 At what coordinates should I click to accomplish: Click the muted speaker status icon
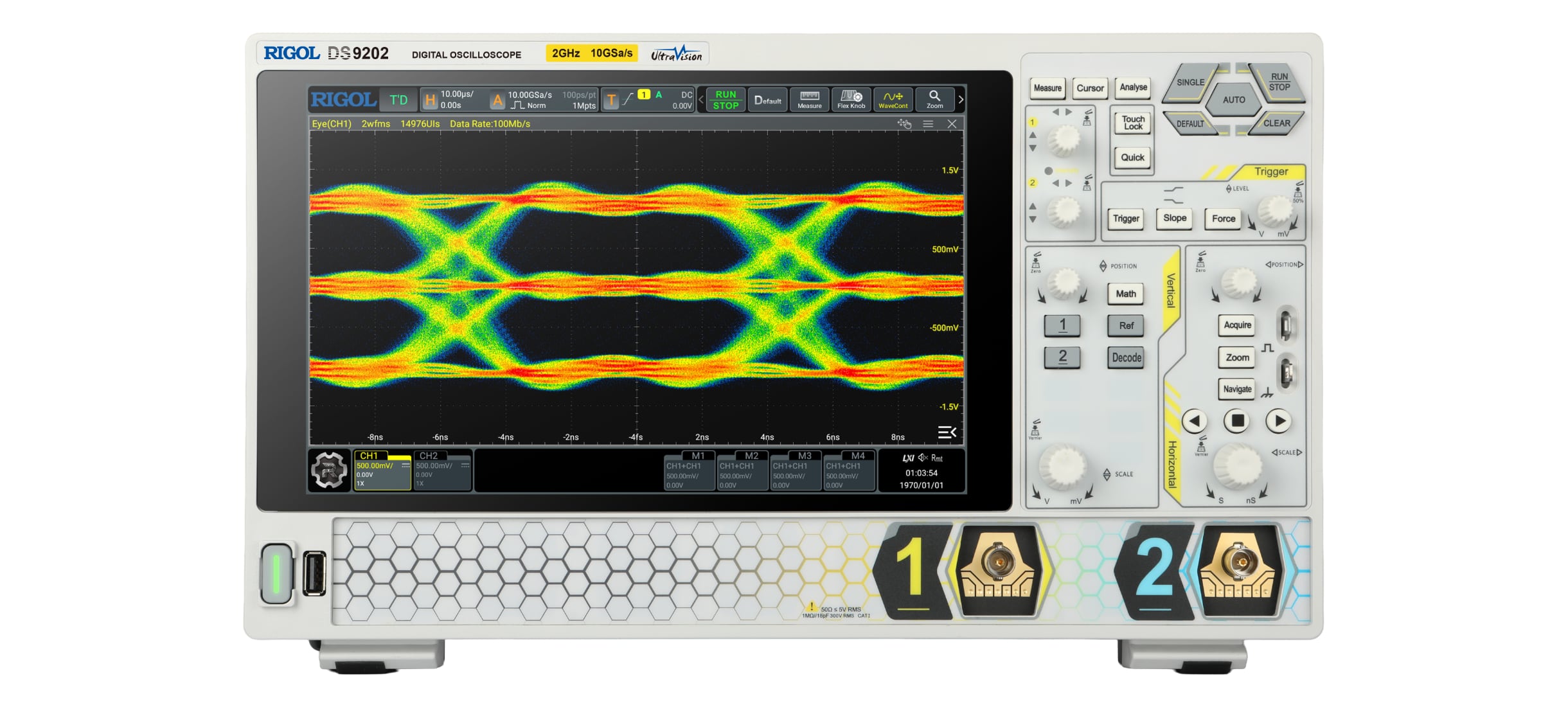pos(923,458)
